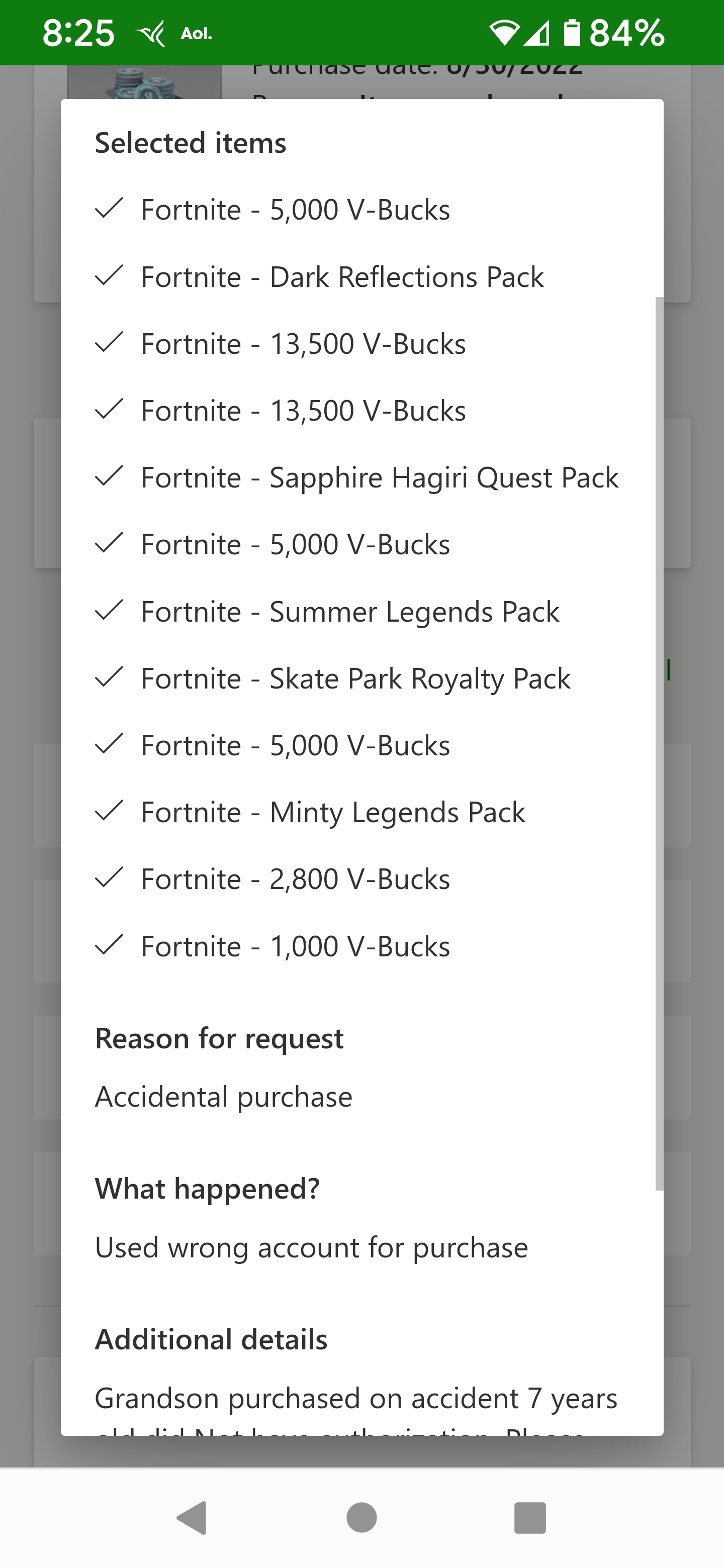Tap the battery icon in status bar
The height and width of the screenshot is (1568, 724).
click(x=571, y=33)
